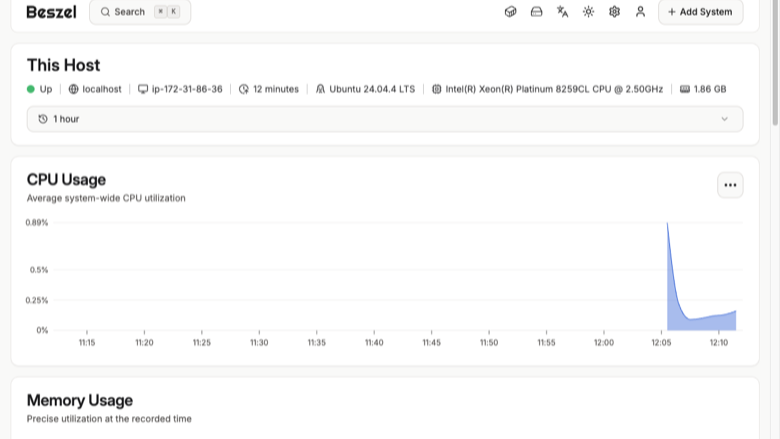
Task: Click the '12 minutes' uptime text
Action: tap(276, 89)
